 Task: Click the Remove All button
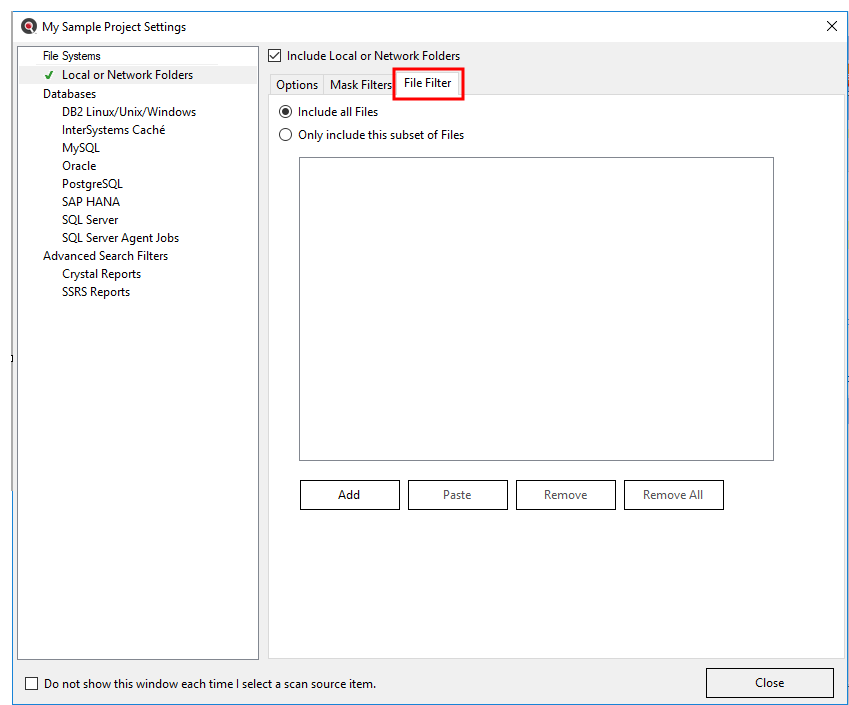pos(673,495)
